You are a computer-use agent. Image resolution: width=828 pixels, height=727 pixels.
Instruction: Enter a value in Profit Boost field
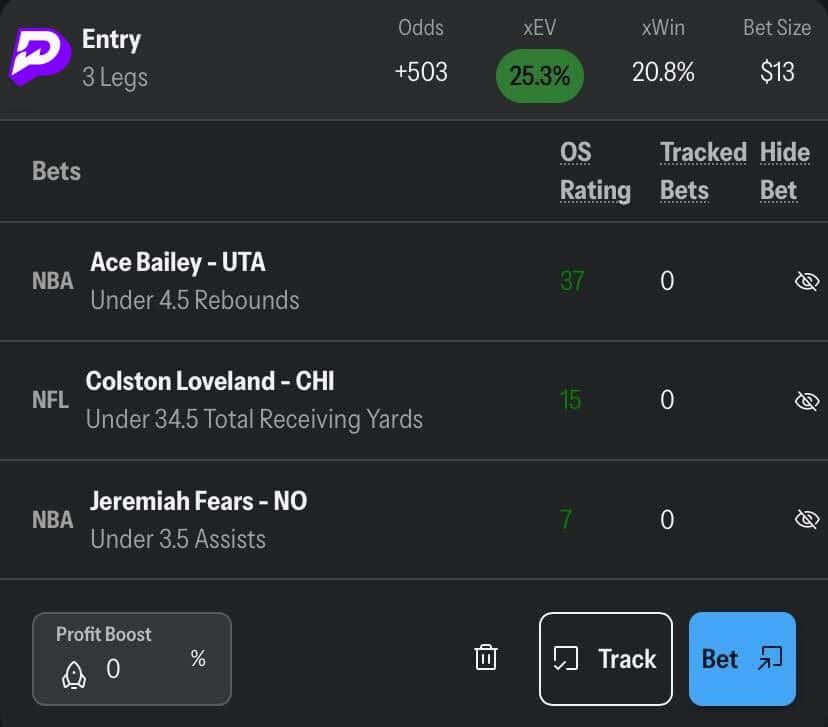click(x=140, y=669)
